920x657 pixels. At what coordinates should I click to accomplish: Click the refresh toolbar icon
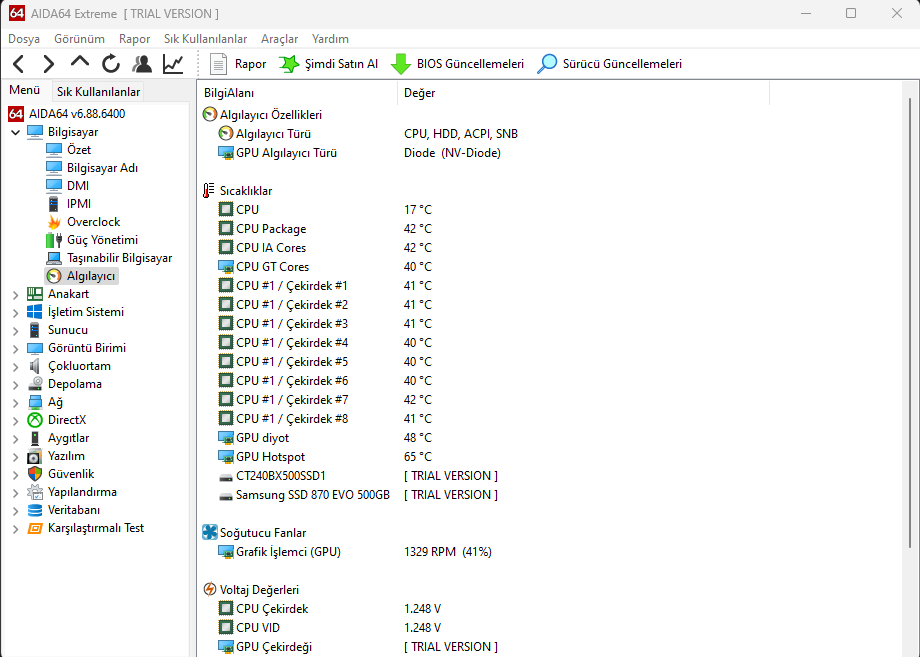coord(111,64)
